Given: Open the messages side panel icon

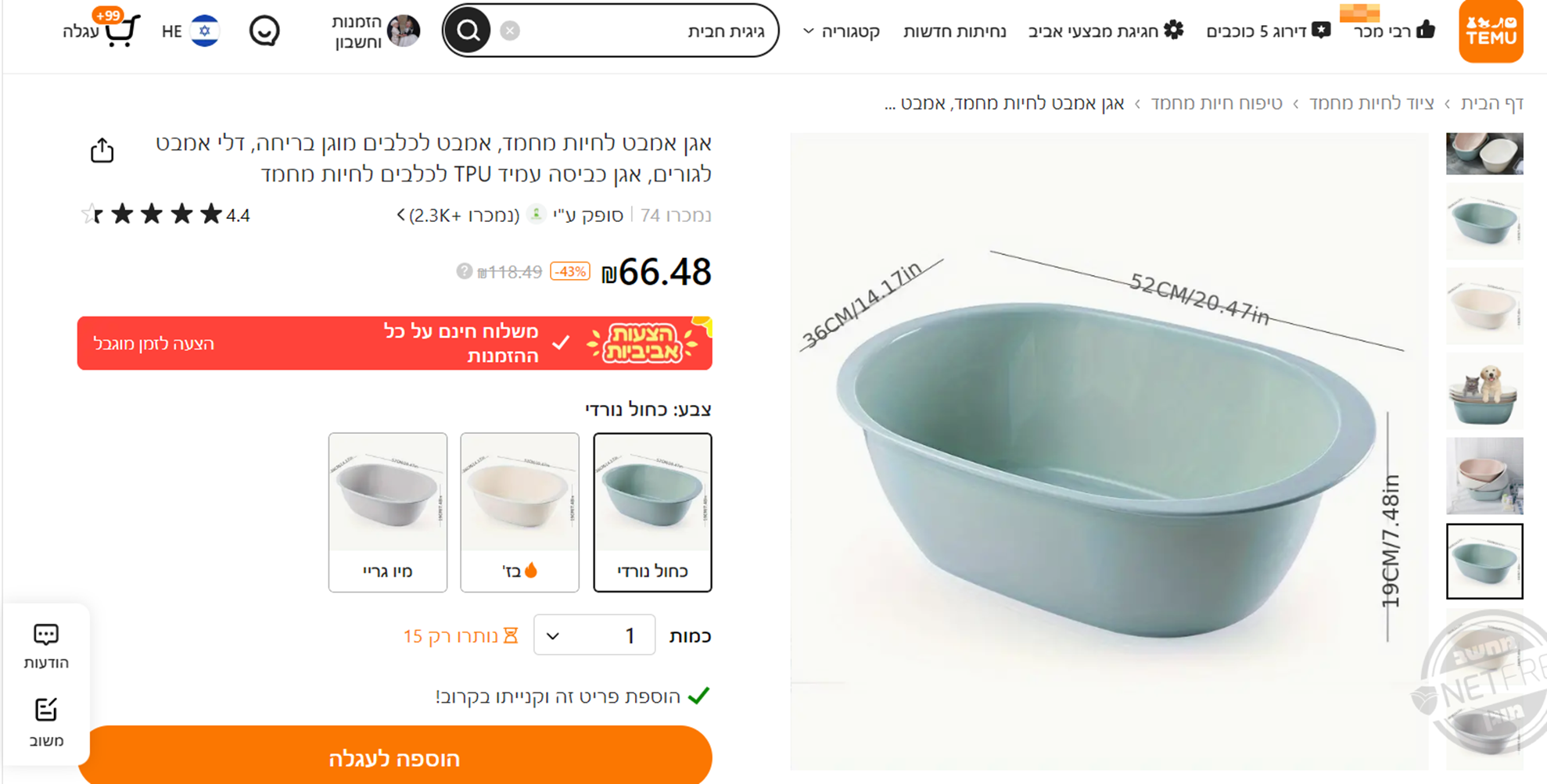Looking at the screenshot, I should click(x=46, y=646).
